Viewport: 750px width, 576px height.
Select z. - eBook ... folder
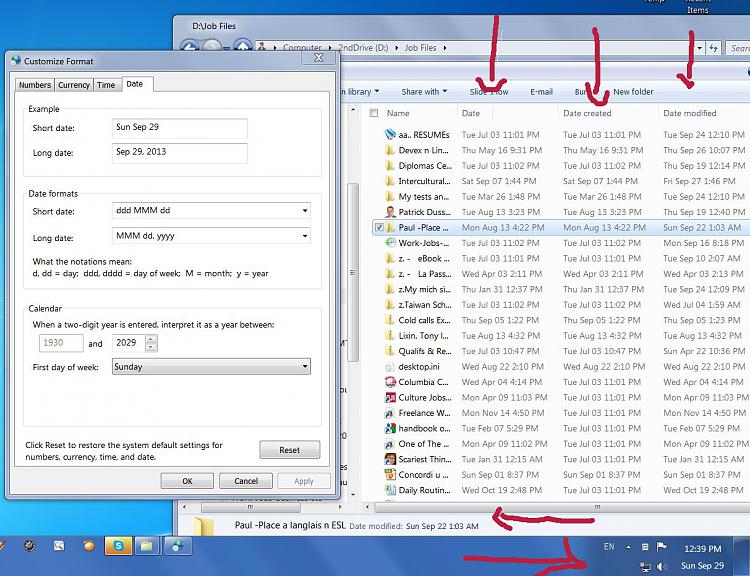[424, 258]
